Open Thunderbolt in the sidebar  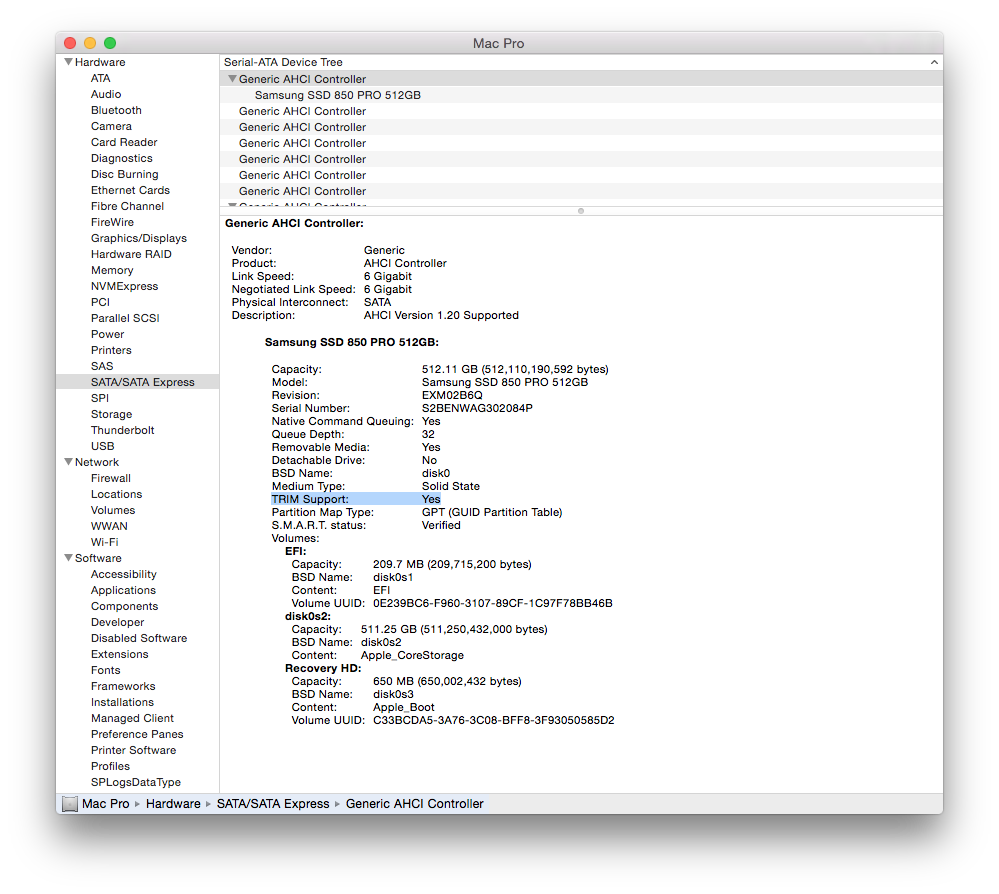122,430
